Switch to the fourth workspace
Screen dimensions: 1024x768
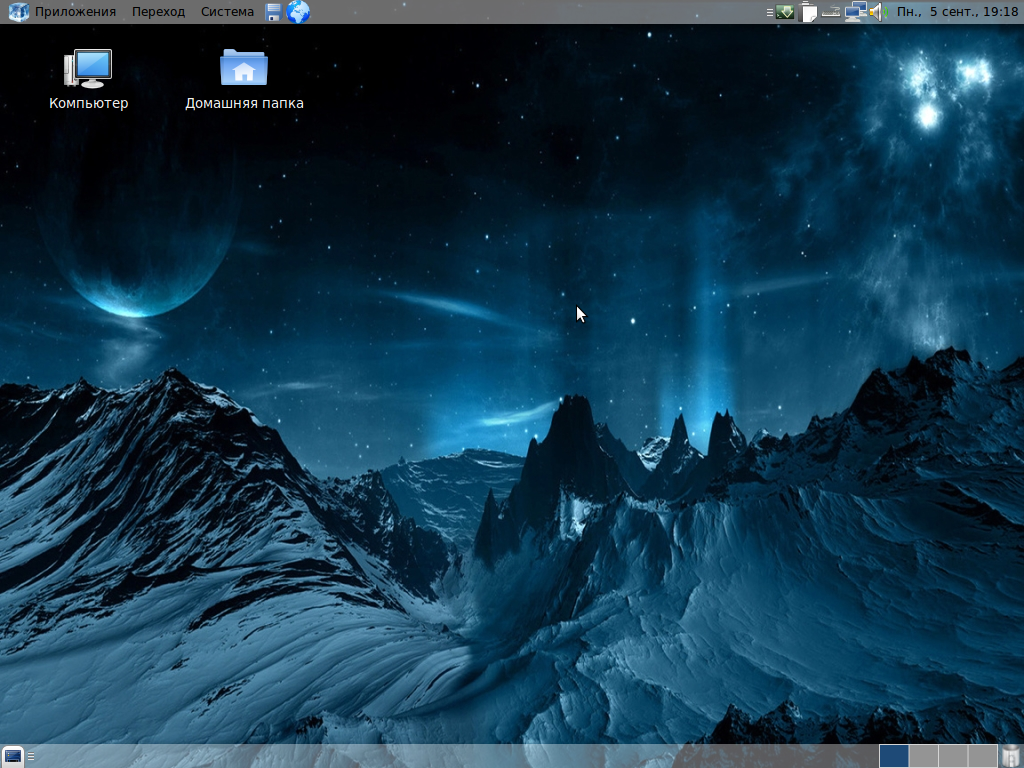pyautogui.click(x=982, y=756)
